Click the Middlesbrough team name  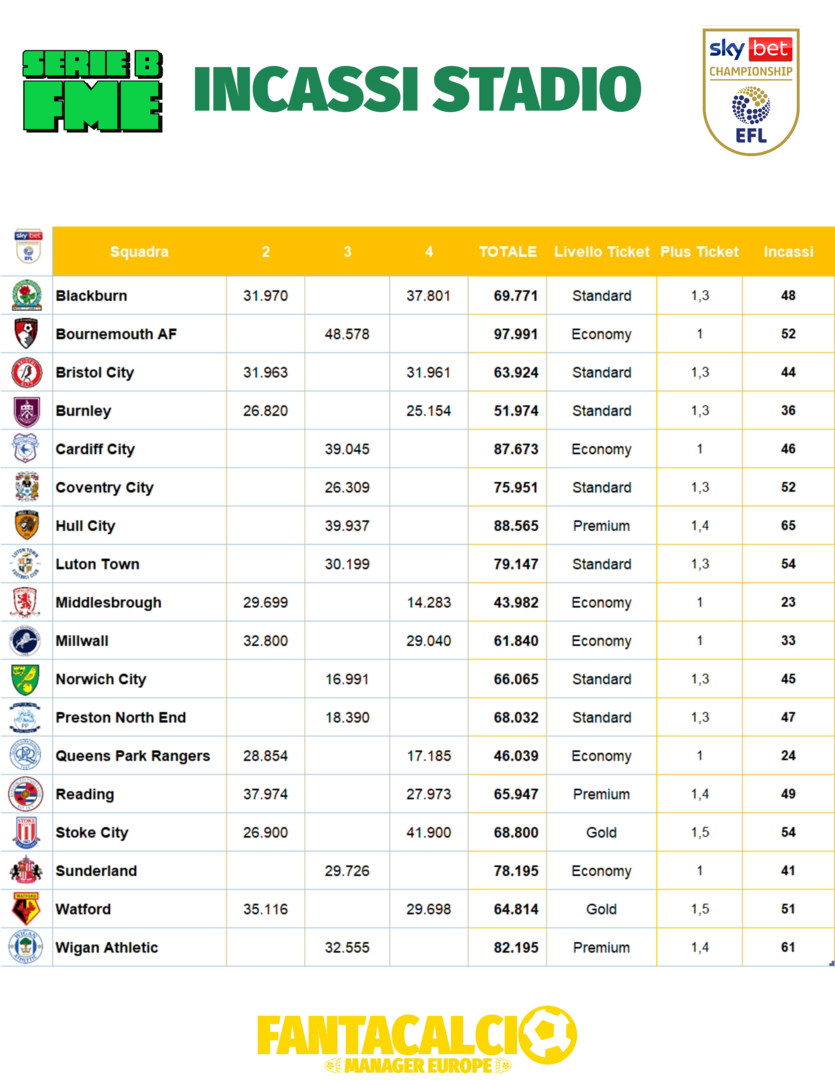[x=108, y=603]
